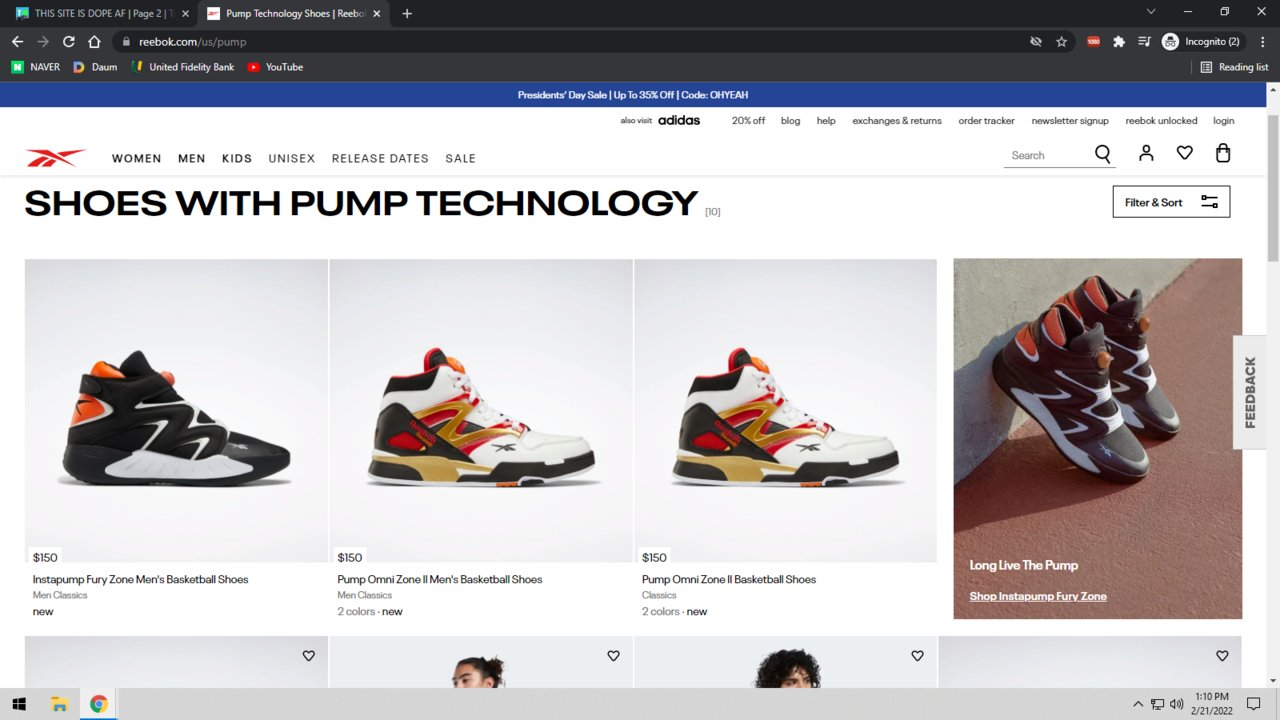
Task: Click the Chrome taskbar icon
Action: click(x=99, y=704)
